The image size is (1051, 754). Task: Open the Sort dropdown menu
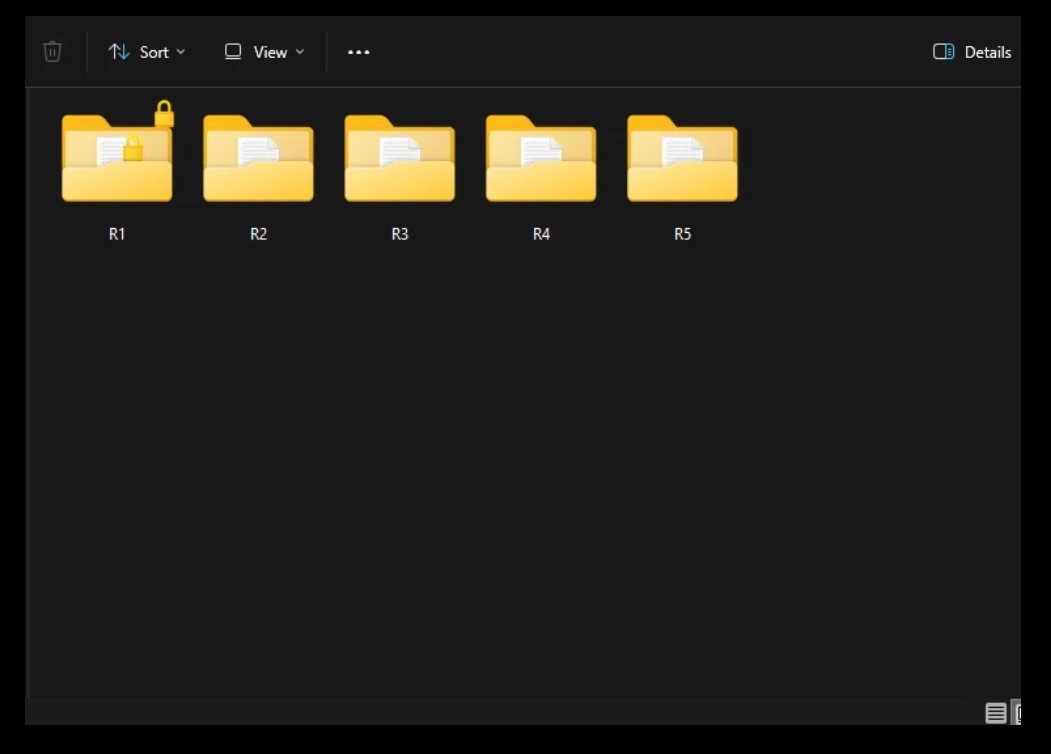tap(147, 52)
